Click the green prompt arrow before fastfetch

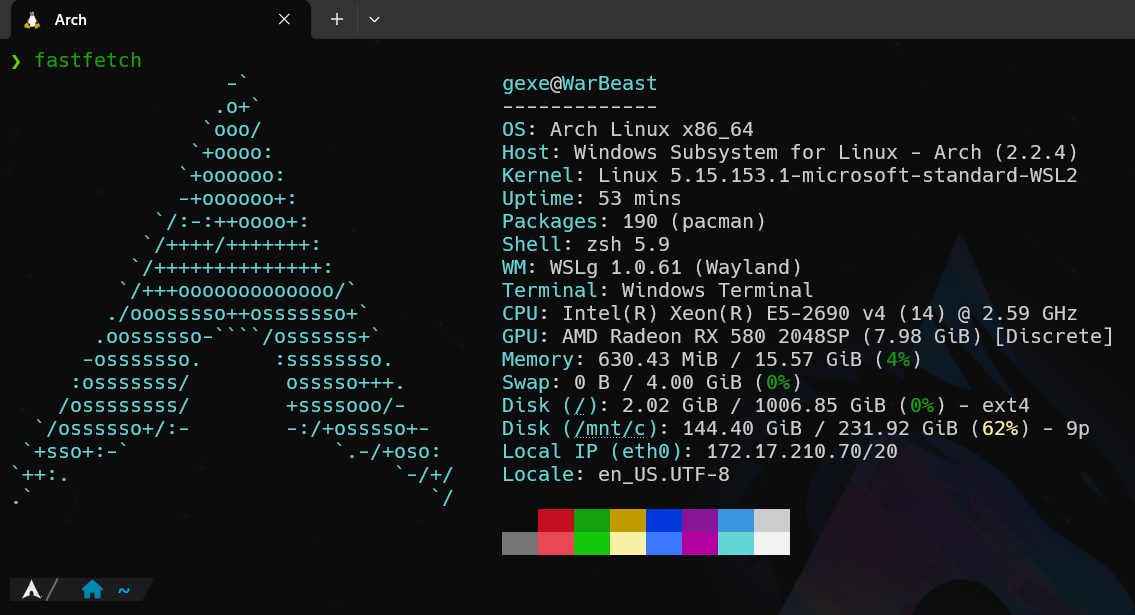(16, 61)
